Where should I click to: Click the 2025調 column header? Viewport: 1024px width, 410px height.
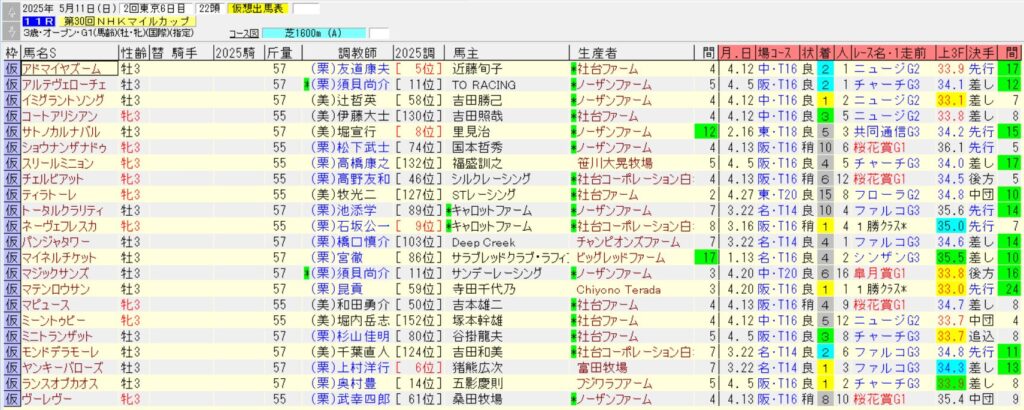pyautogui.click(x=418, y=54)
